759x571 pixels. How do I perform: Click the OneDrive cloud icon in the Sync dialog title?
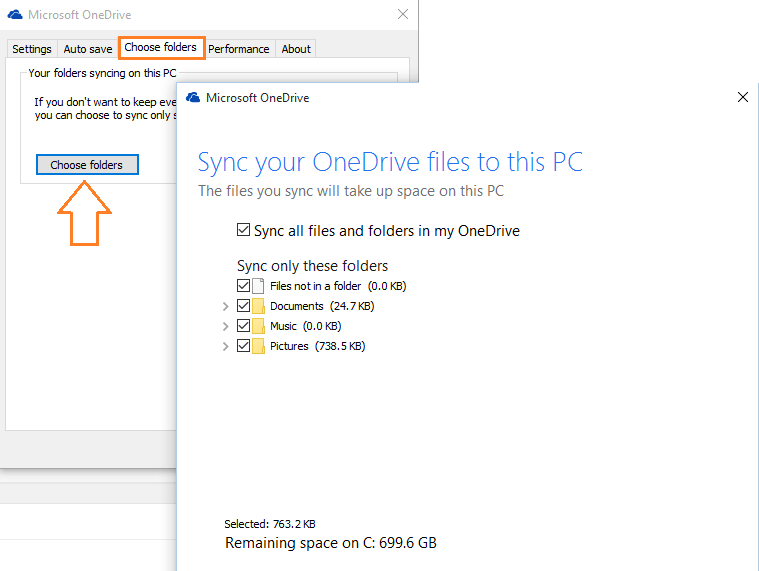tap(193, 98)
